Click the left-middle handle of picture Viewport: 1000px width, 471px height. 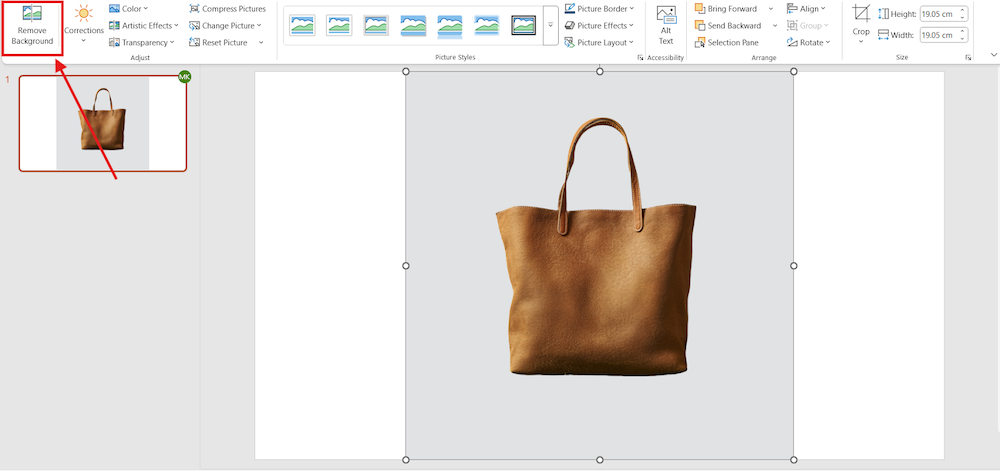(x=406, y=265)
